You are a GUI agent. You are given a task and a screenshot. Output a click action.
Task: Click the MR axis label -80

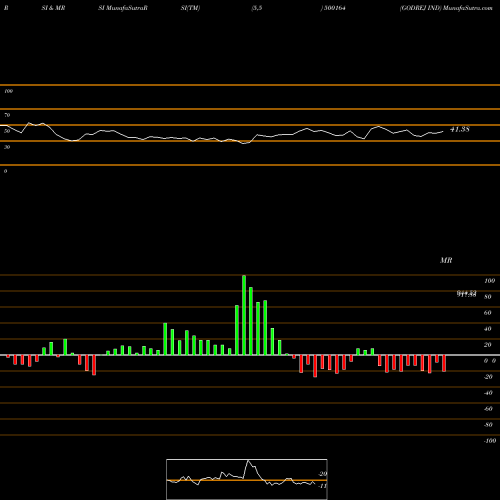[x=488, y=425]
